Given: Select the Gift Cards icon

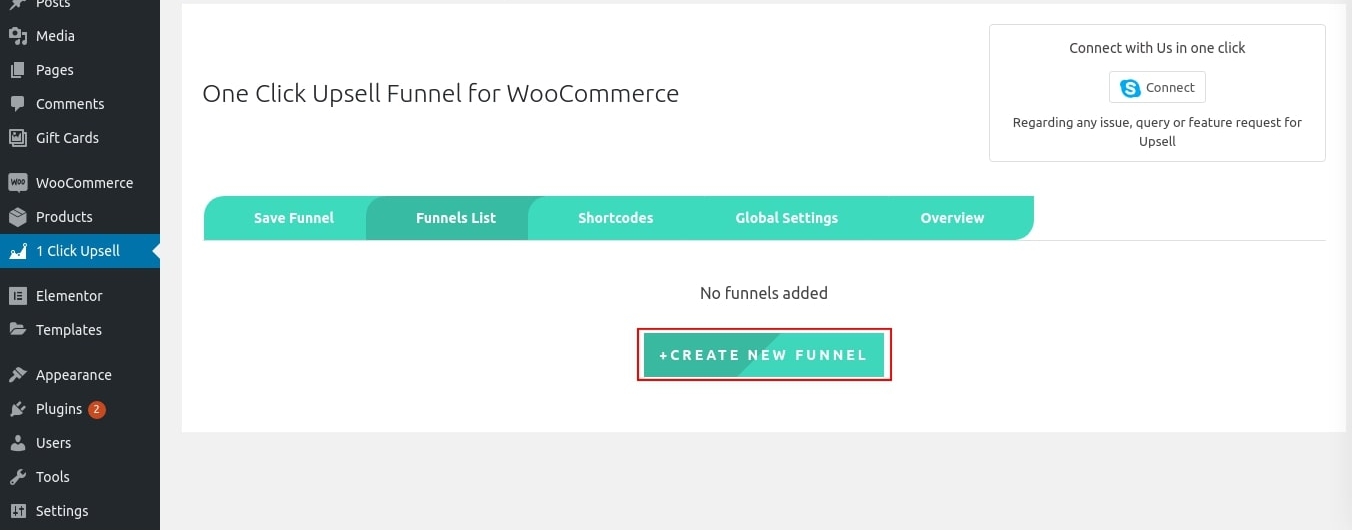Looking at the screenshot, I should coord(17,138).
